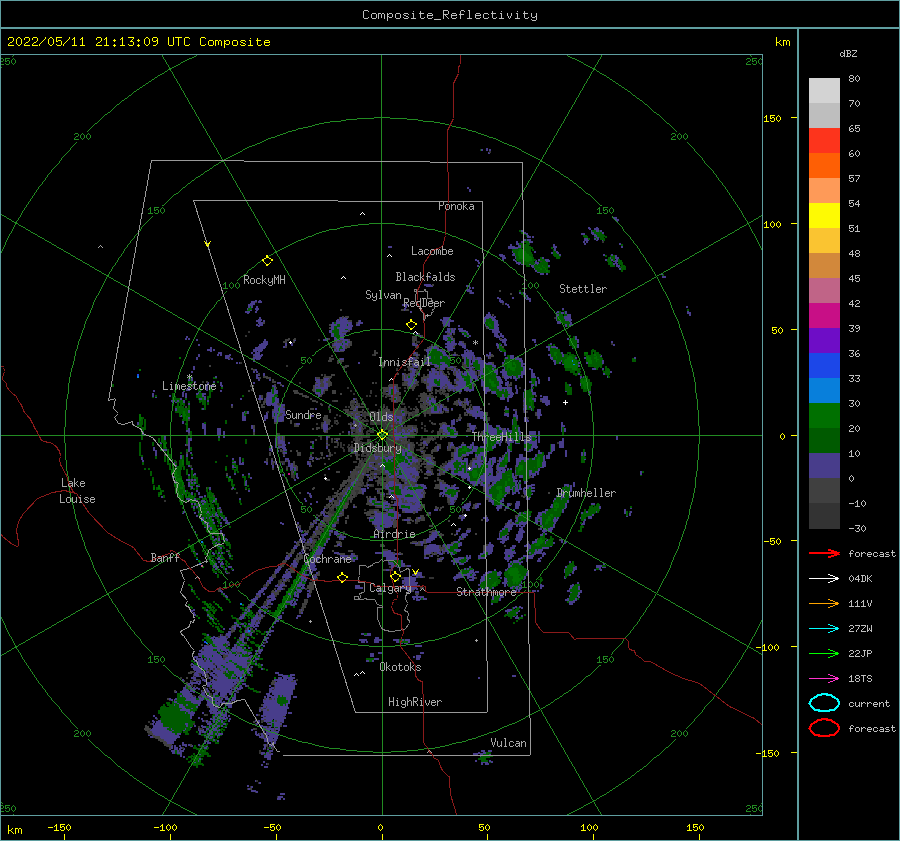900x841 pixels.
Task: Click the Didsbury label
Action: [377, 448]
